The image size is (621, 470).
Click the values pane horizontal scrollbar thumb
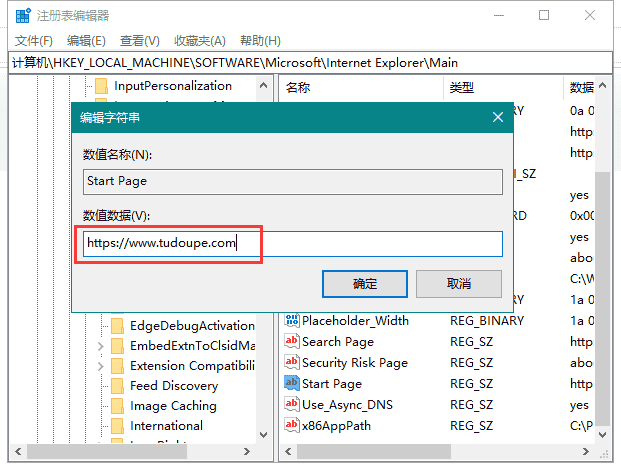tap(374, 451)
